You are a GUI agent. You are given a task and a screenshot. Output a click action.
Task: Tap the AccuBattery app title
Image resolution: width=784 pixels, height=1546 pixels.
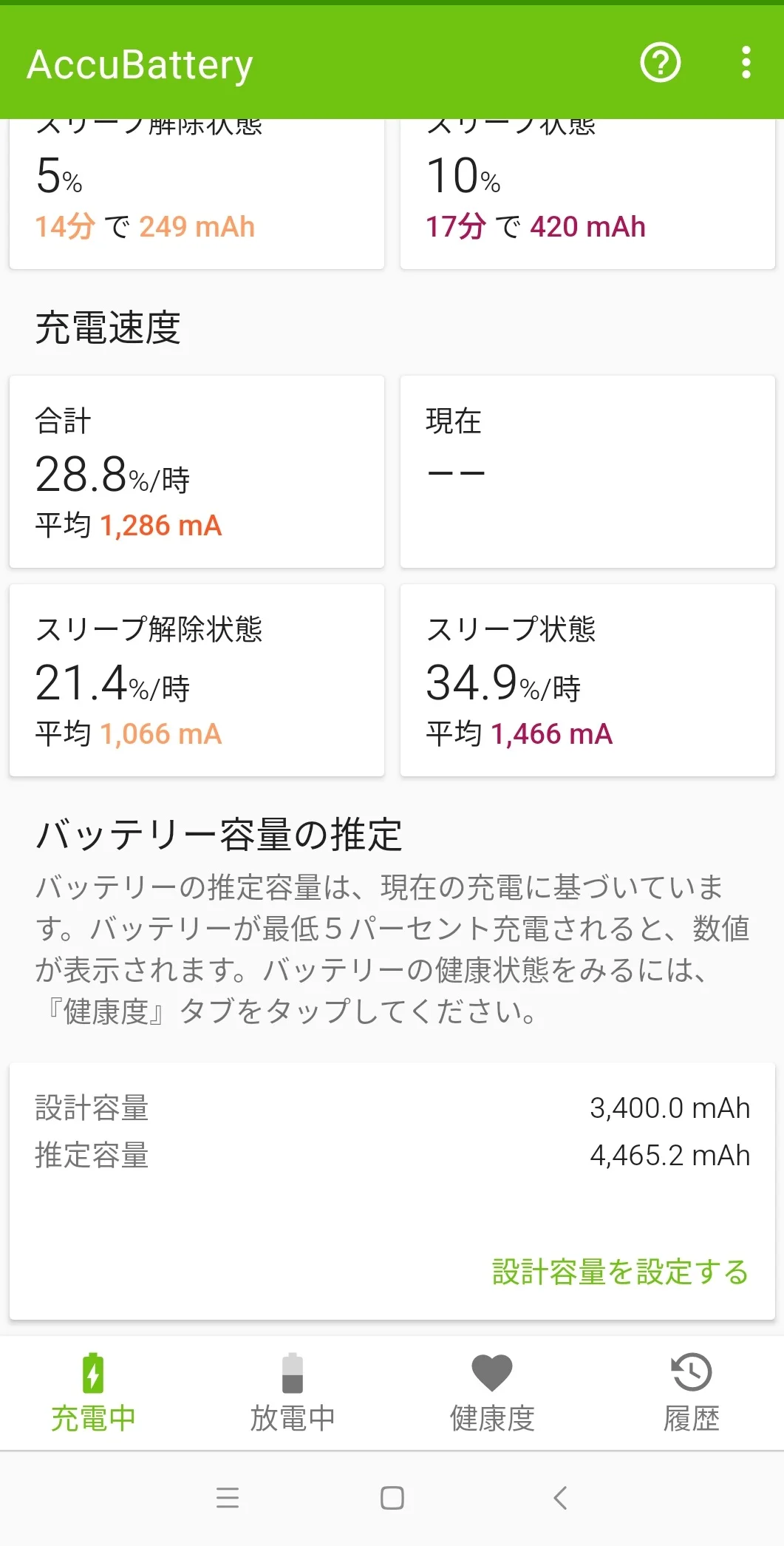coord(140,64)
